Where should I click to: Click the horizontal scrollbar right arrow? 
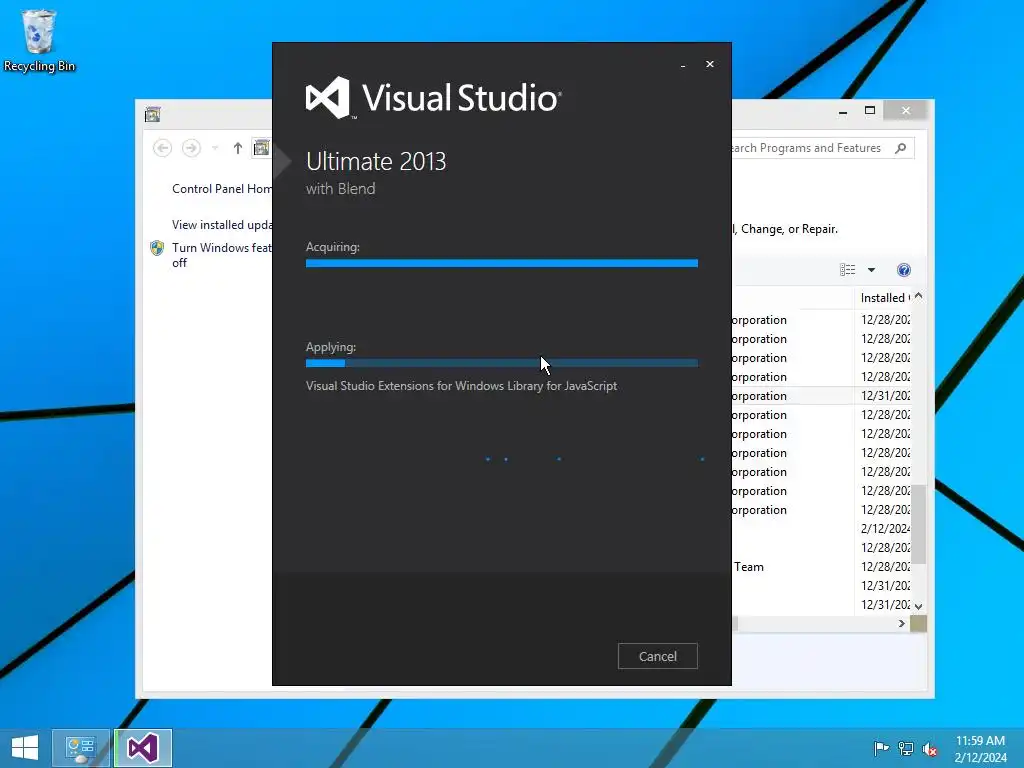[902, 624]
